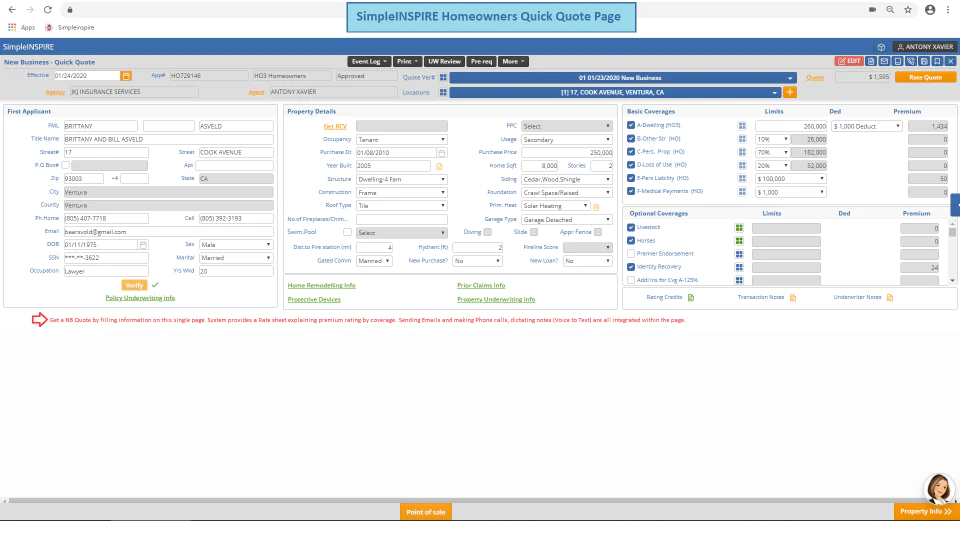Click the bookmark icon in top toolbar

coord(937,61)
